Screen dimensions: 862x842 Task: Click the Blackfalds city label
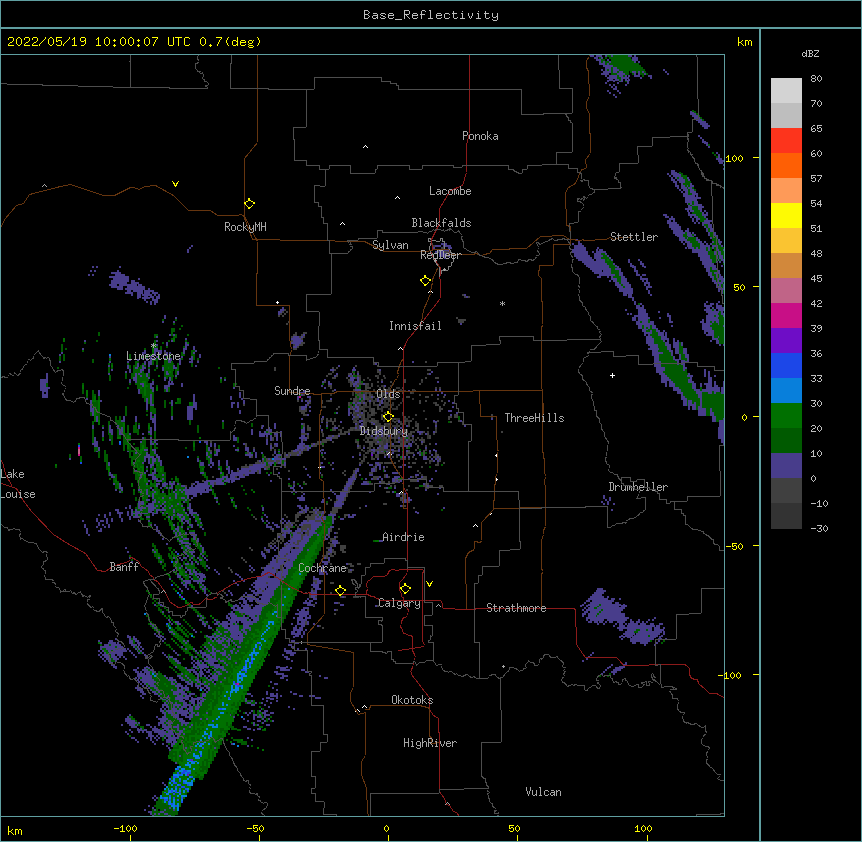point(441,223)
